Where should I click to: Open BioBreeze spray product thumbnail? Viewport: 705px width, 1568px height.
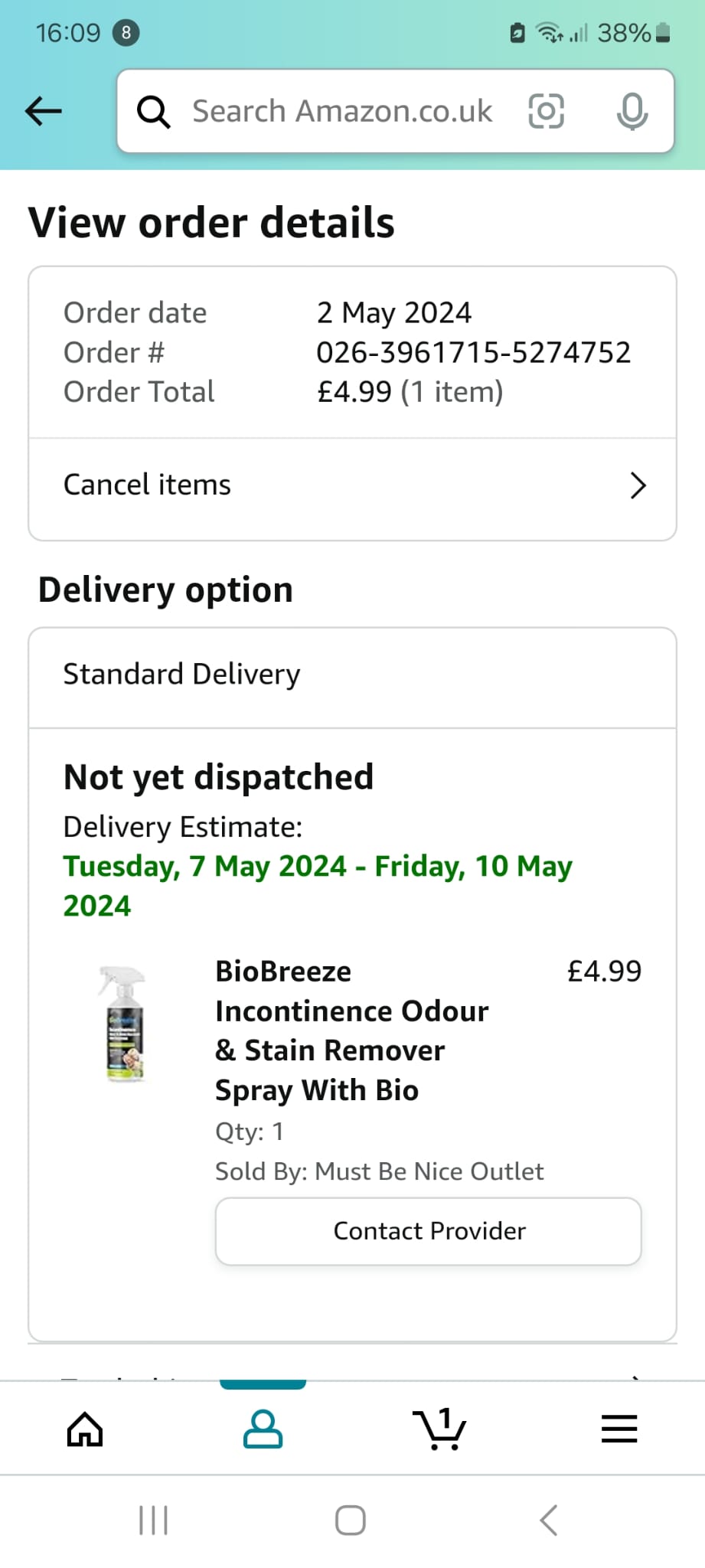point(123,1024)
